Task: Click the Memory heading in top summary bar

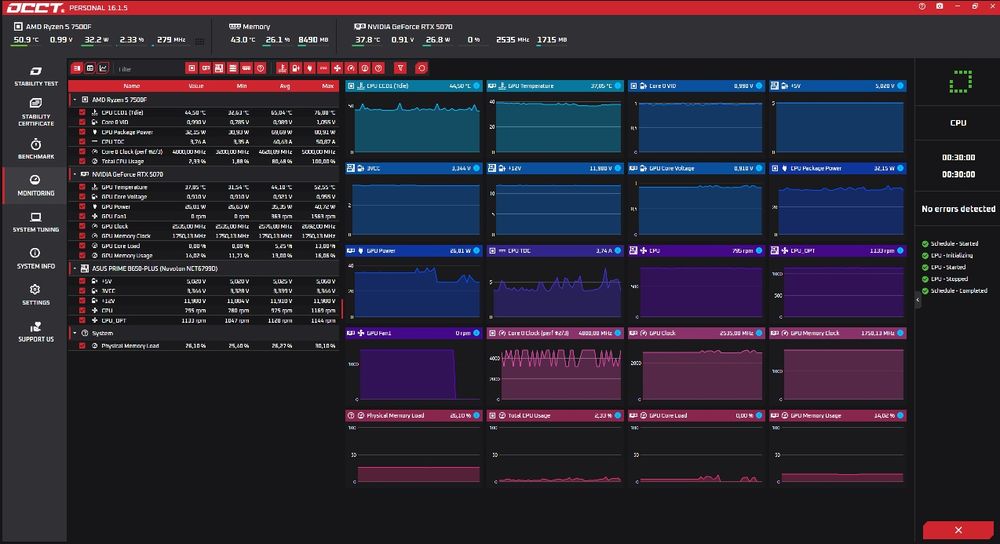Action: [x=256, y=27]
